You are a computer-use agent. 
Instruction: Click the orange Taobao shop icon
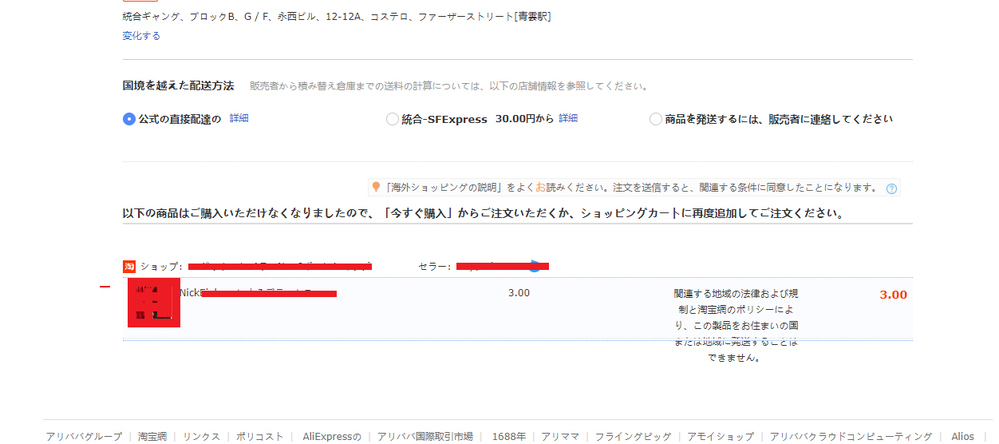pos(129,266)
